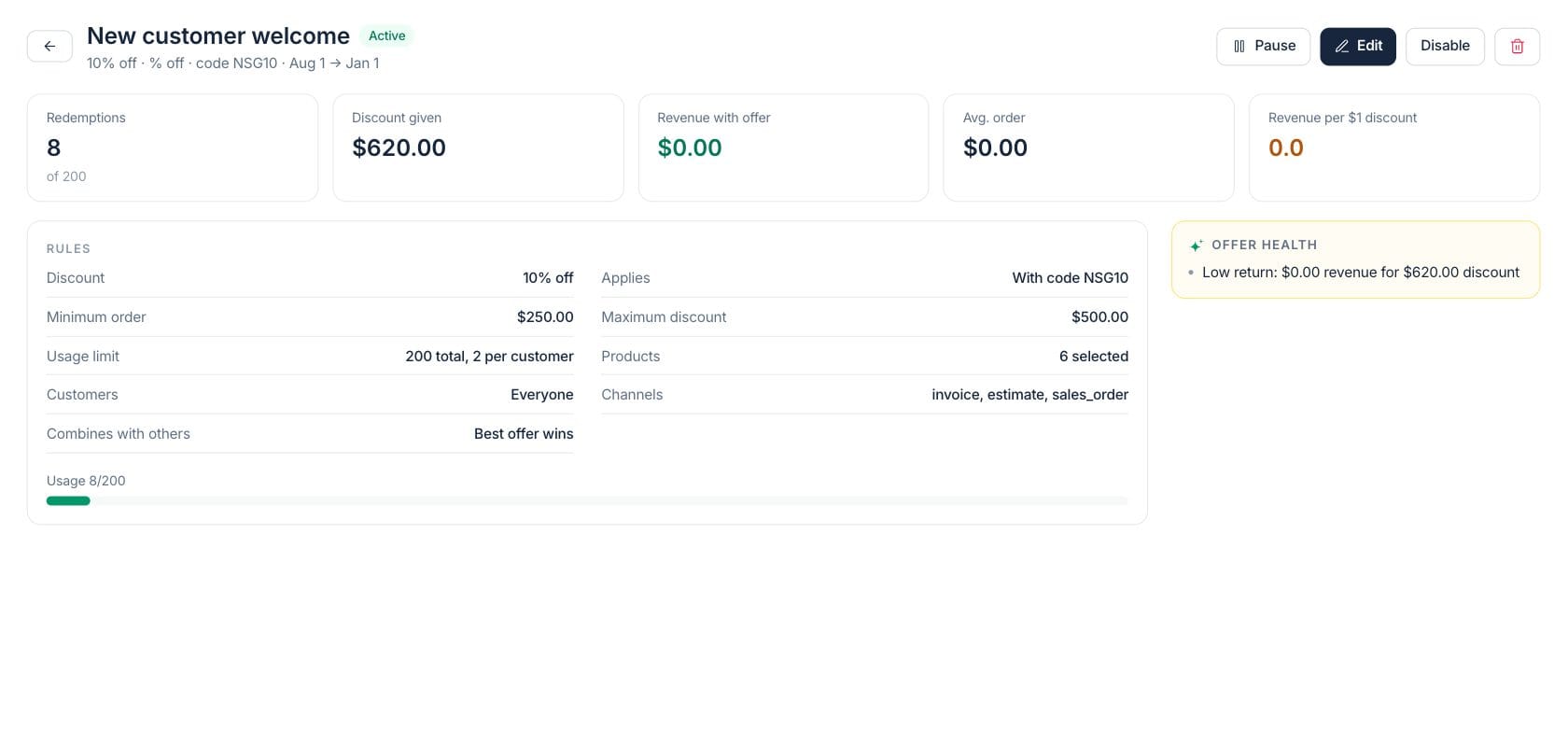Click the Low return warning message
1568x744 pixels.
click(x=1361, y=273)
